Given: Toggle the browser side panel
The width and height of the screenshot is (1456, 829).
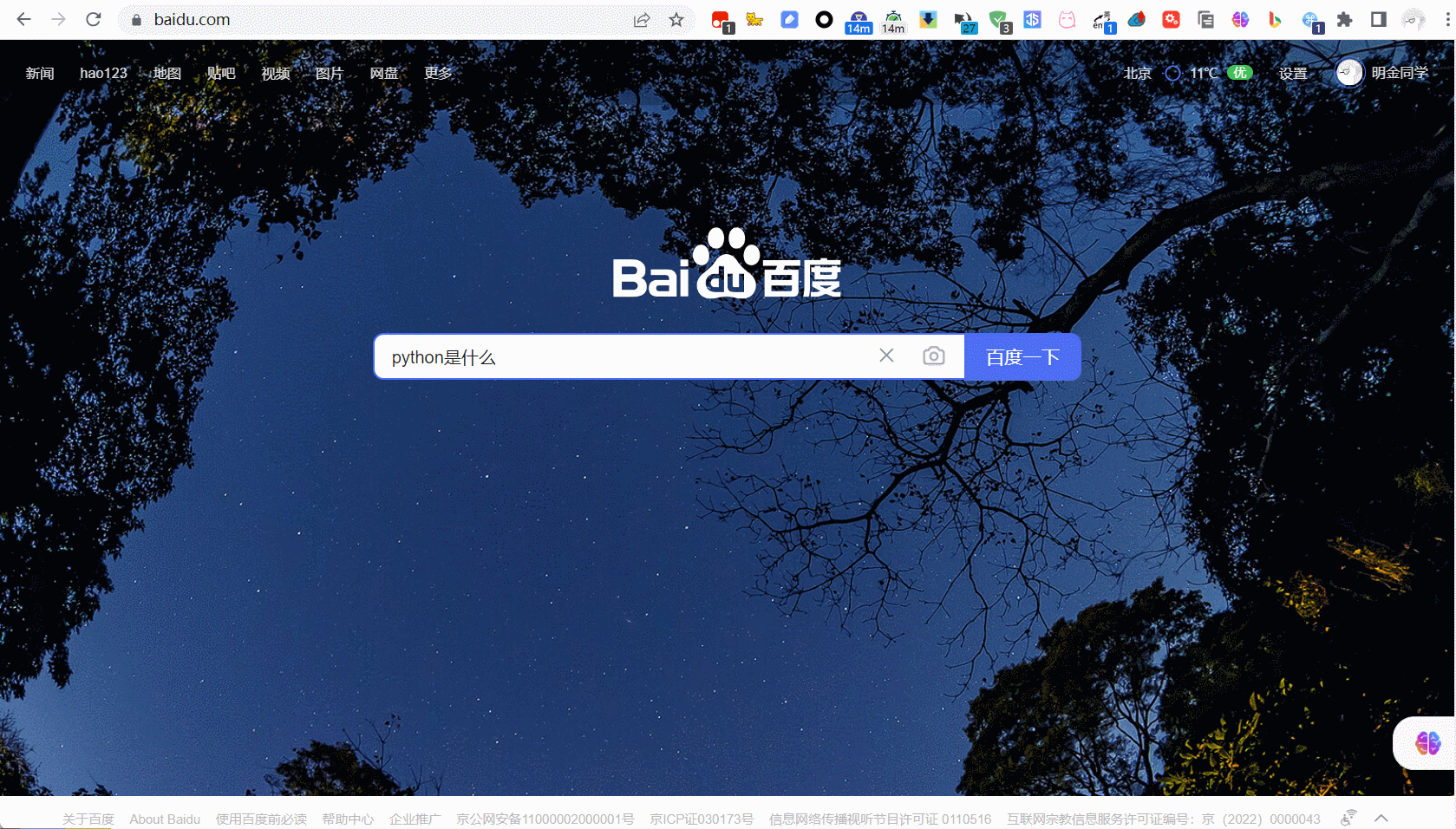Looking at the screenshot, I should [1379, 20].
